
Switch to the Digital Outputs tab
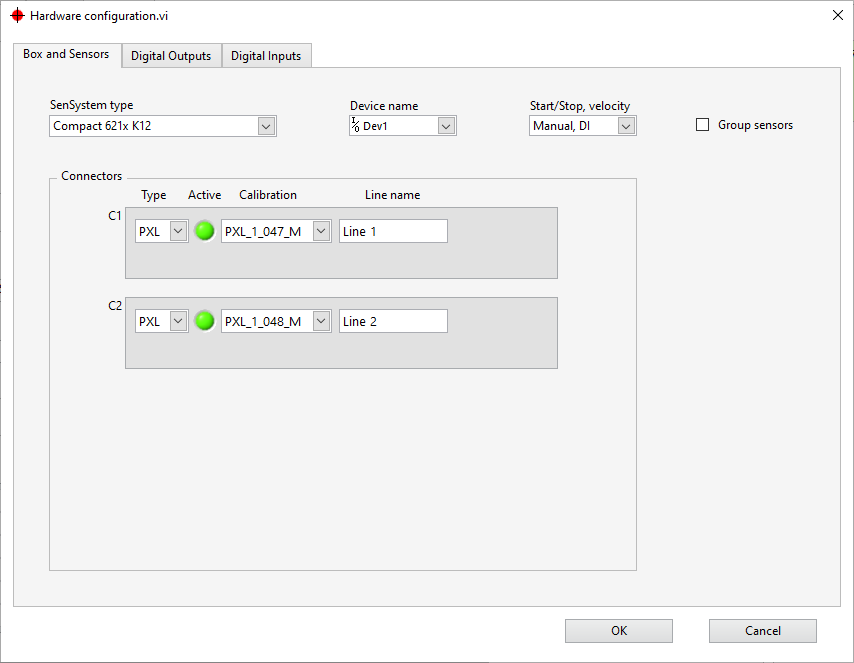pyautogui.click(x=171, y=56)
